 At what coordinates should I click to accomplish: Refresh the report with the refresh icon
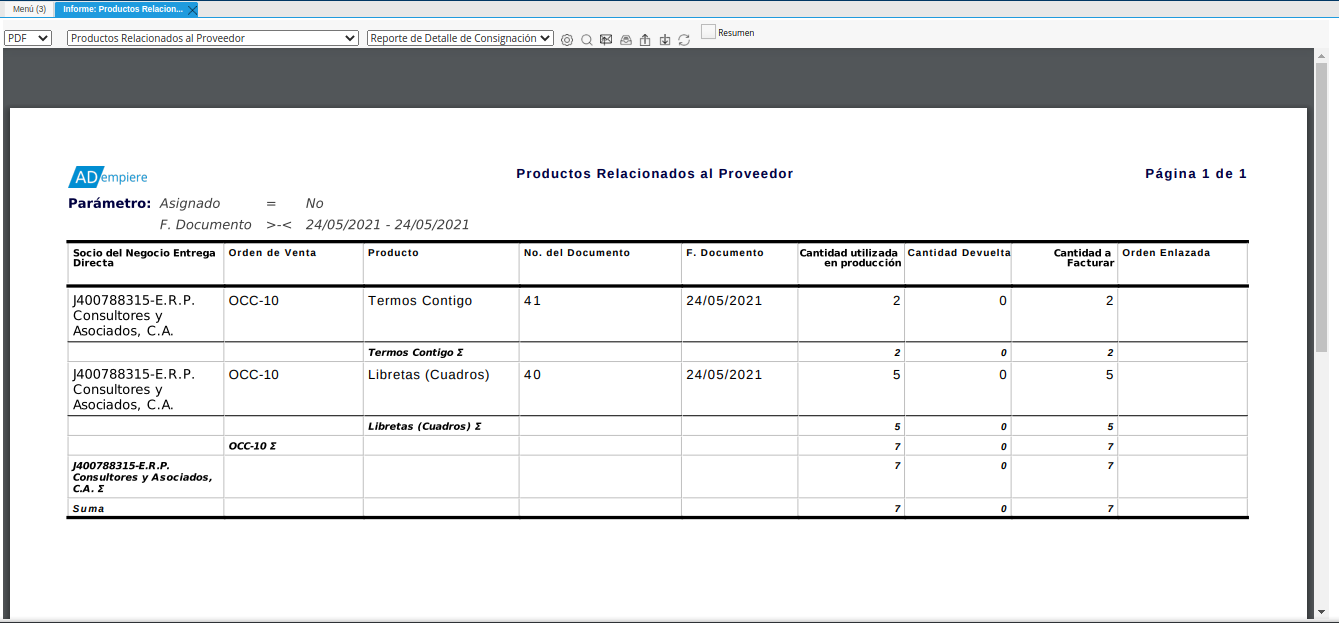(684, 39)
